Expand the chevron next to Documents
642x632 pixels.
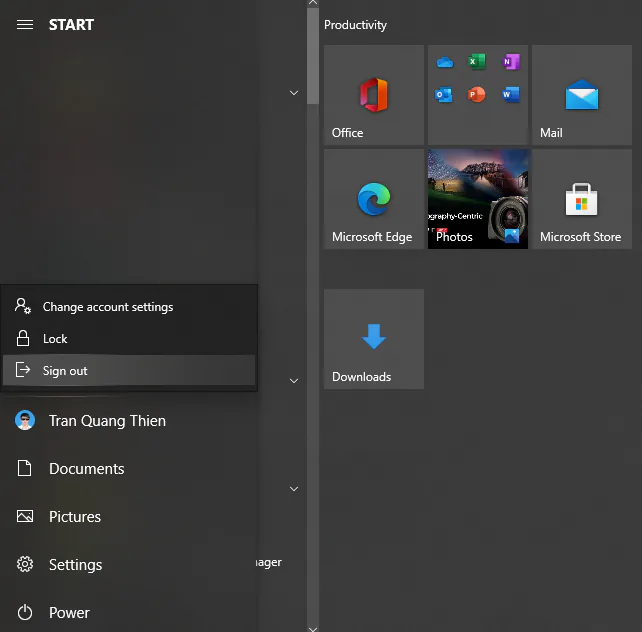tap(294, 489)
